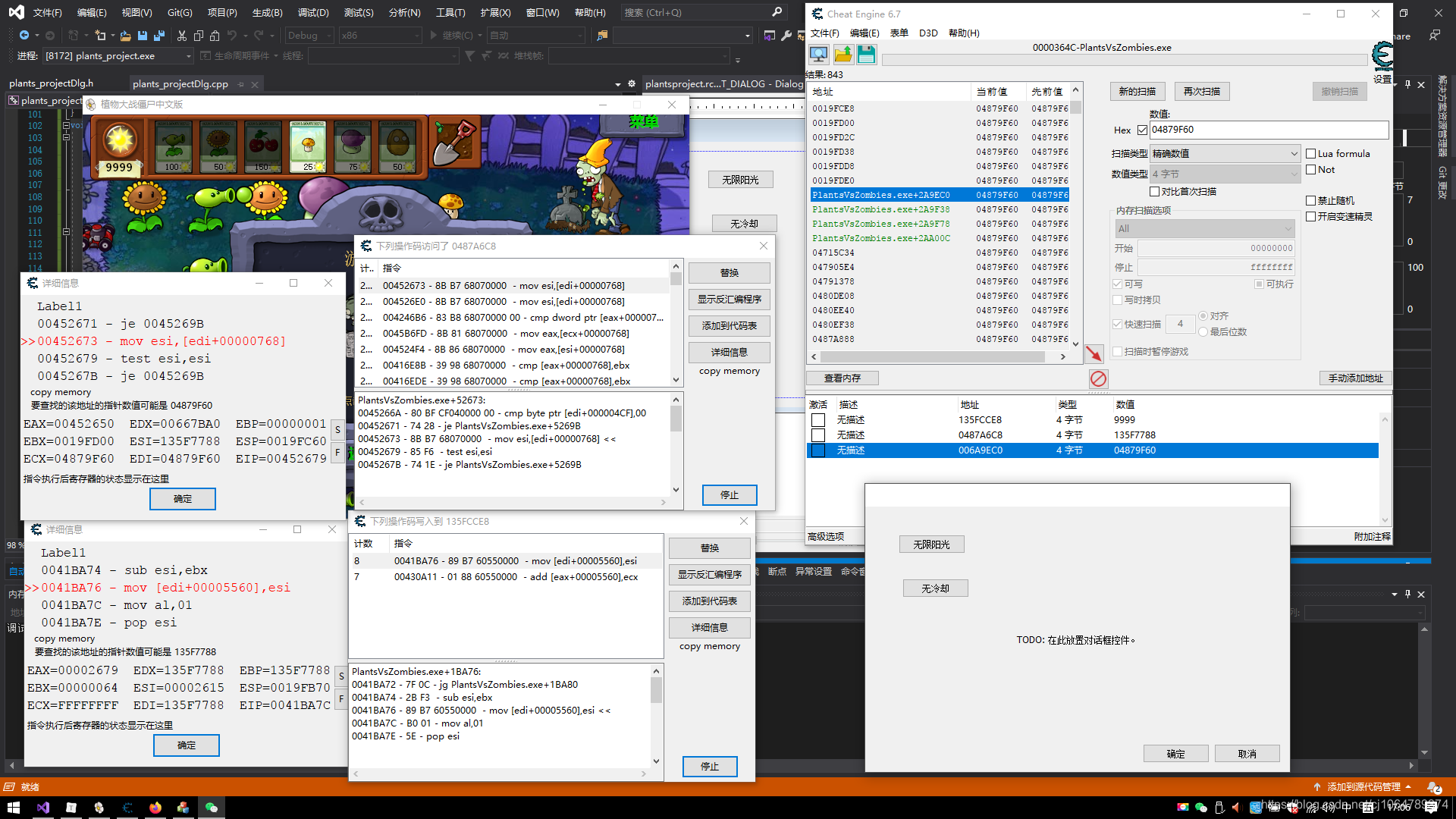This screenshot has height=819, width=1456.
Task: Click the save table floppy icon in Cheat Engine
Action: pyautogui.click(x=866, y=55)
